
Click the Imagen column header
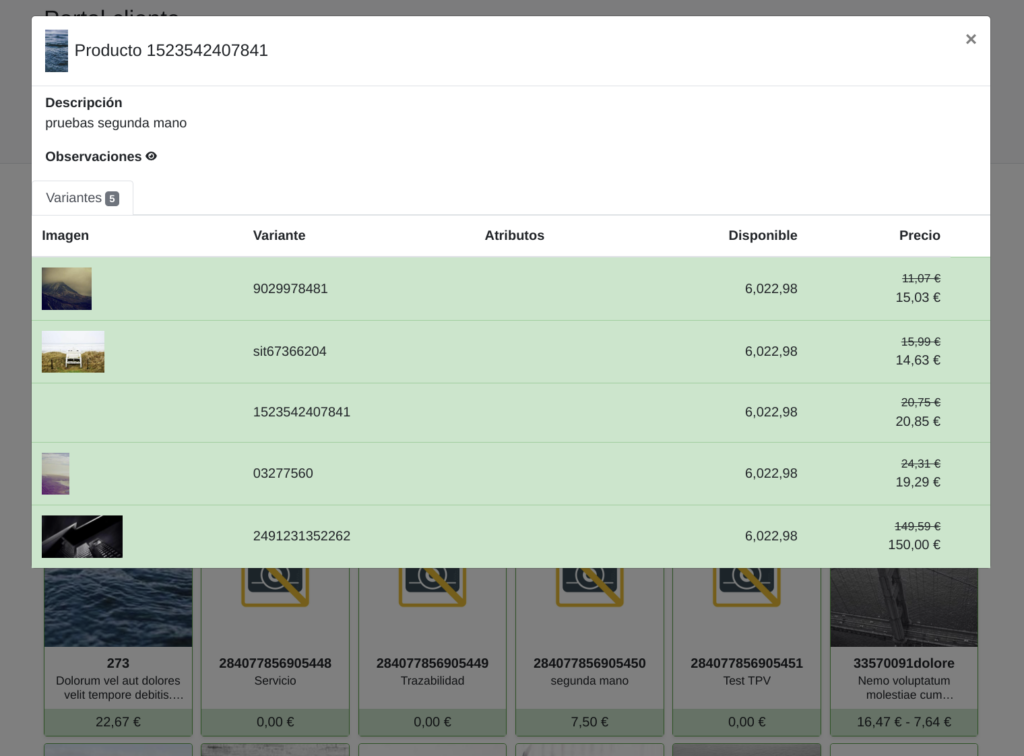(x=65, y=236)
